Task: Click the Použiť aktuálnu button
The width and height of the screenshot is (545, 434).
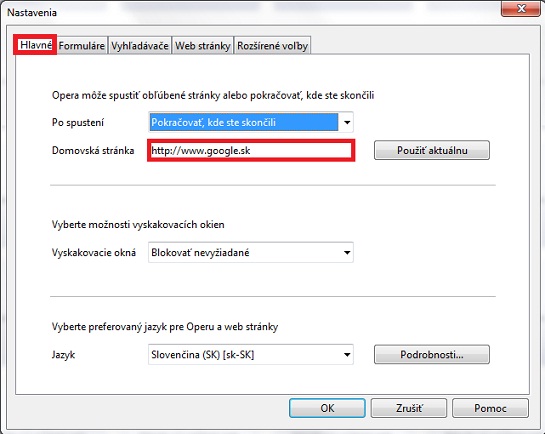Action: coord(432,150)
